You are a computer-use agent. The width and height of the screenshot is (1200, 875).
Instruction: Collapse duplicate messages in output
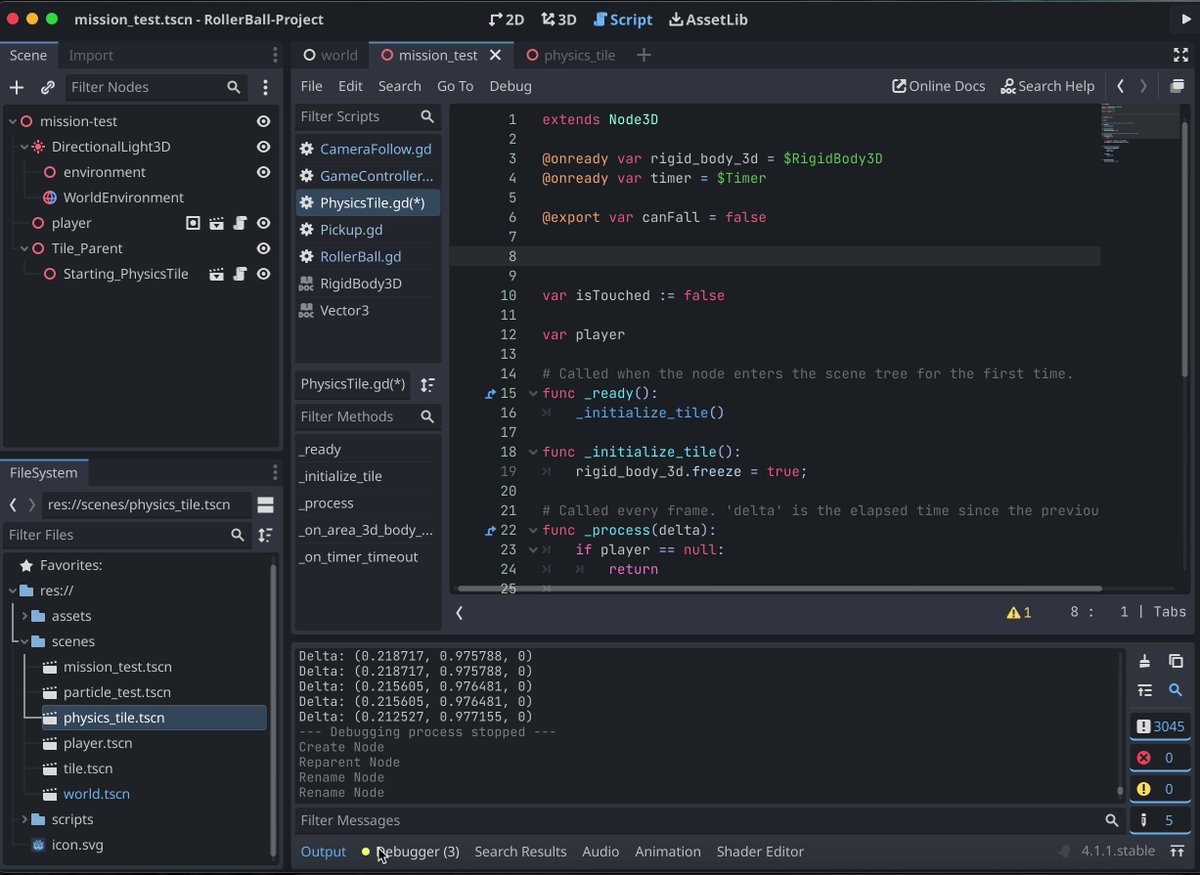[1145, 690]
